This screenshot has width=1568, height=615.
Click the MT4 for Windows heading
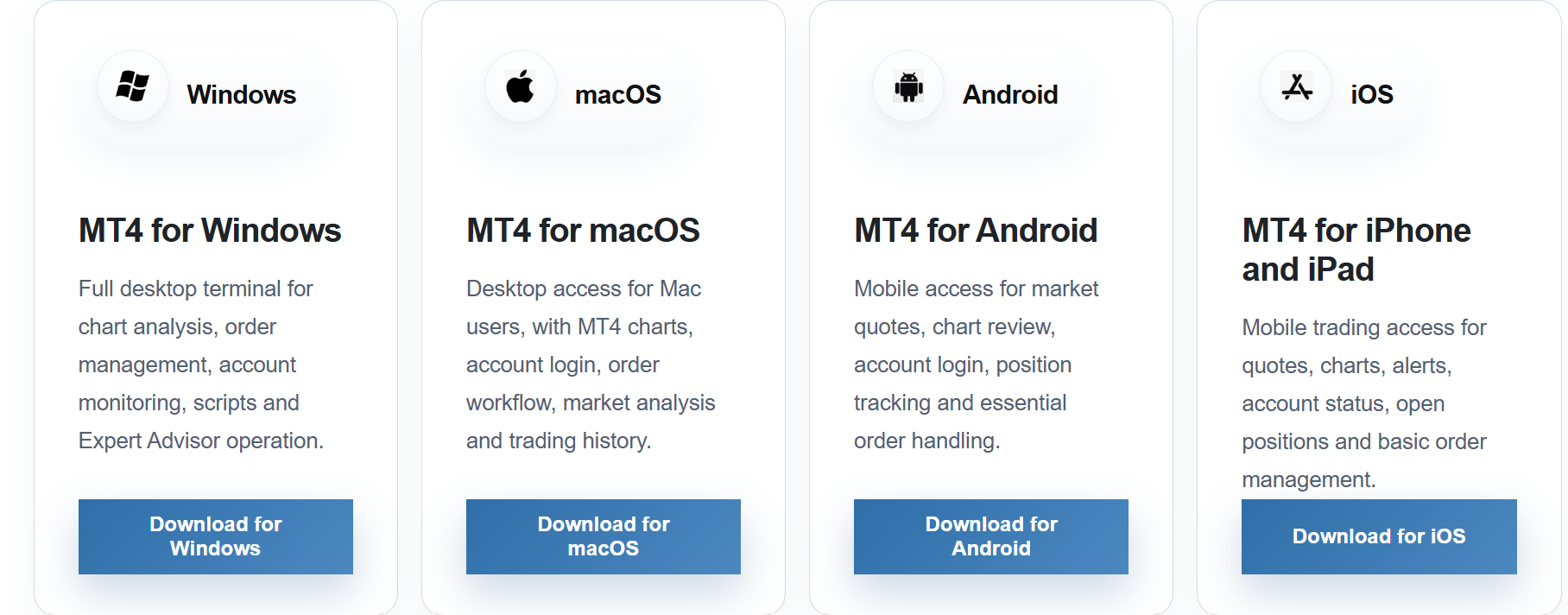(x=210, y=231)
